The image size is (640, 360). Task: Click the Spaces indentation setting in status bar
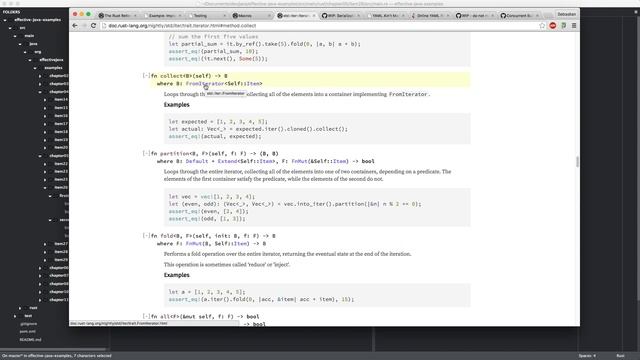point(587,356)
